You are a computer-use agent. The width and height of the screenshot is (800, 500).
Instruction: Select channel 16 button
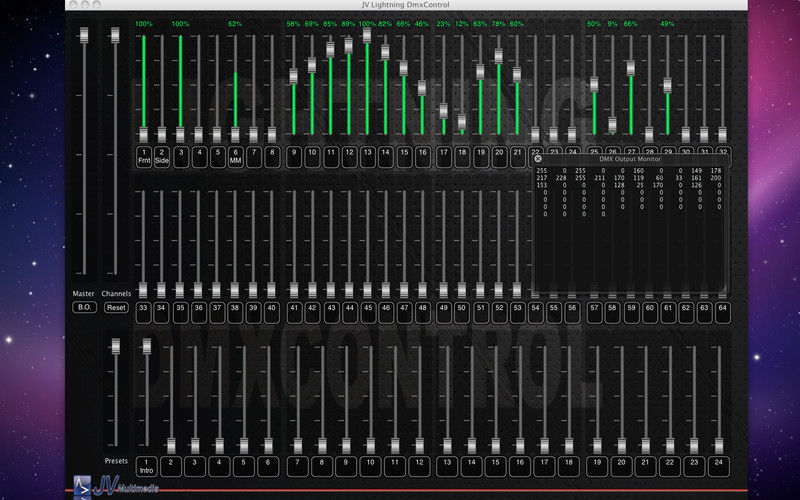pyautogui.click(x=422, y=157)
